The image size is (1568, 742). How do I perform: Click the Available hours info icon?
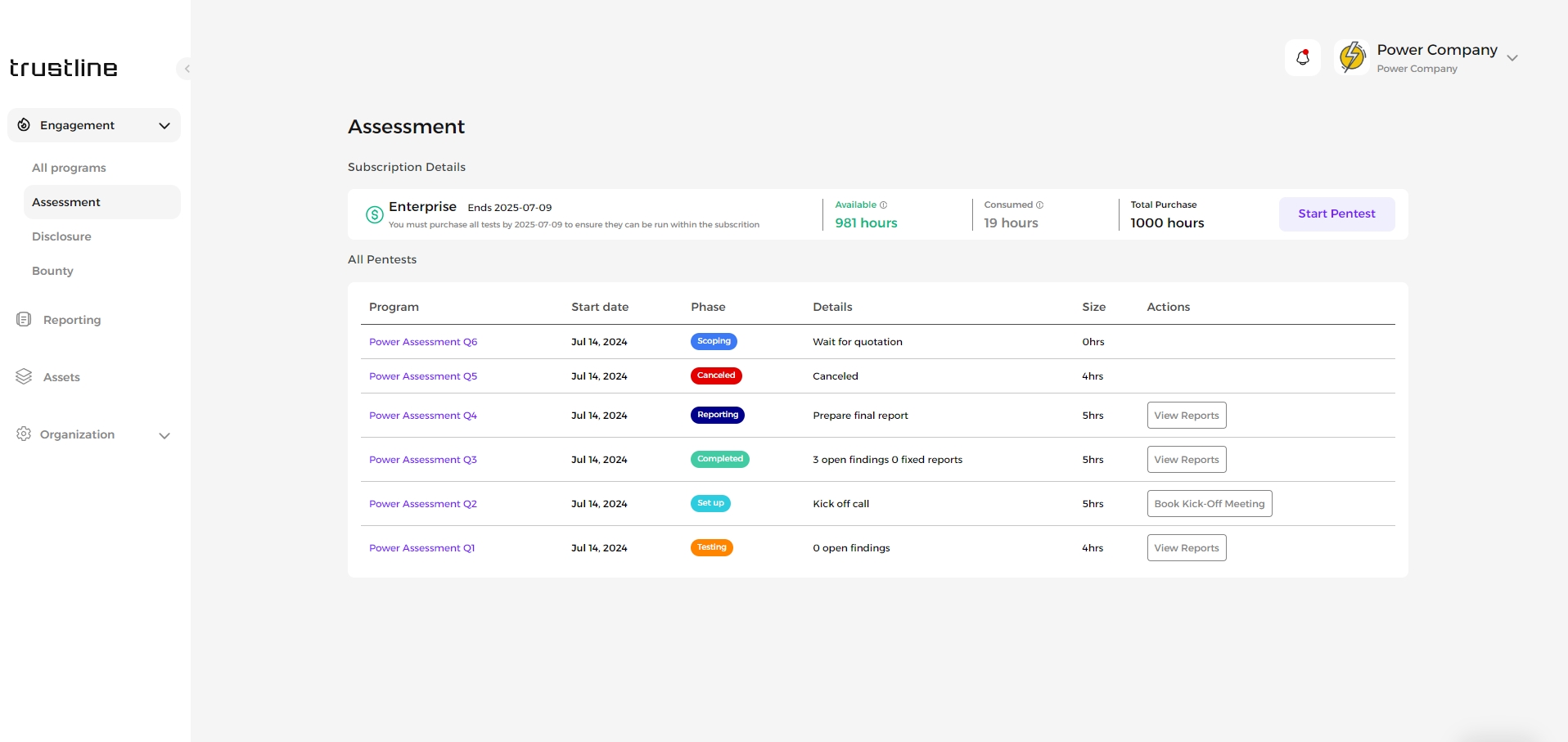pyautogui.click(x=883, y=205)
